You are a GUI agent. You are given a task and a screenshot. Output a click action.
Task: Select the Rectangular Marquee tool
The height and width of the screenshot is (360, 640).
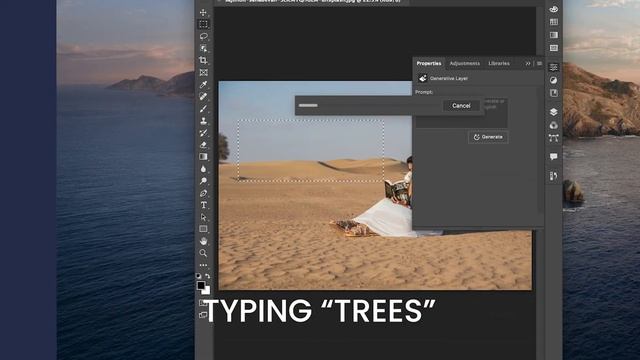(203, 24)
